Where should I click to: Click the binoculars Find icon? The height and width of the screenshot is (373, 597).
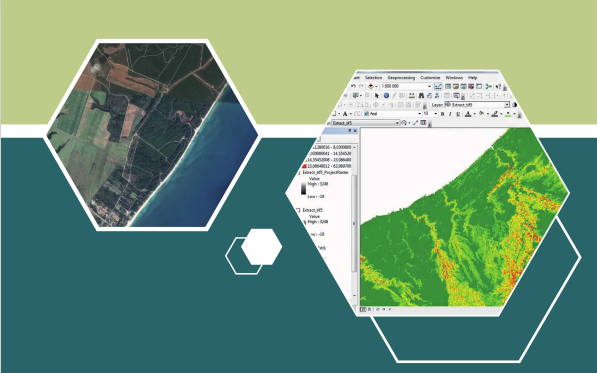pos(421,96)
